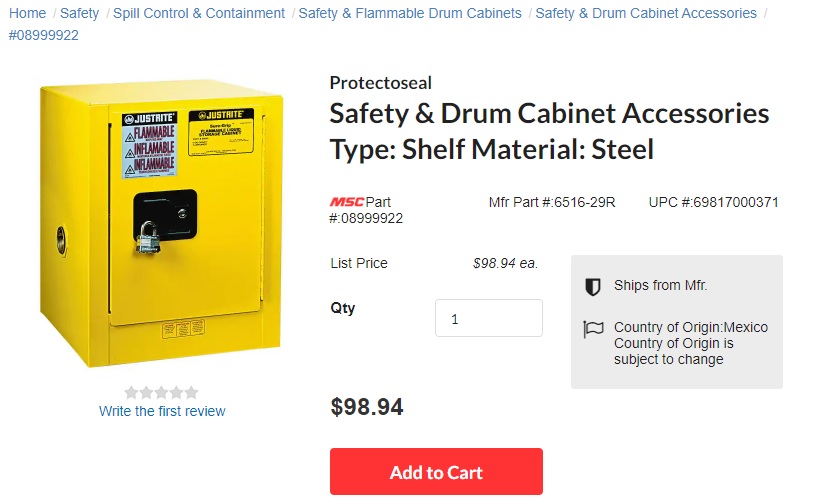Click the MSC logo beside Part number
817x503 pixels.
pos(347,202)
